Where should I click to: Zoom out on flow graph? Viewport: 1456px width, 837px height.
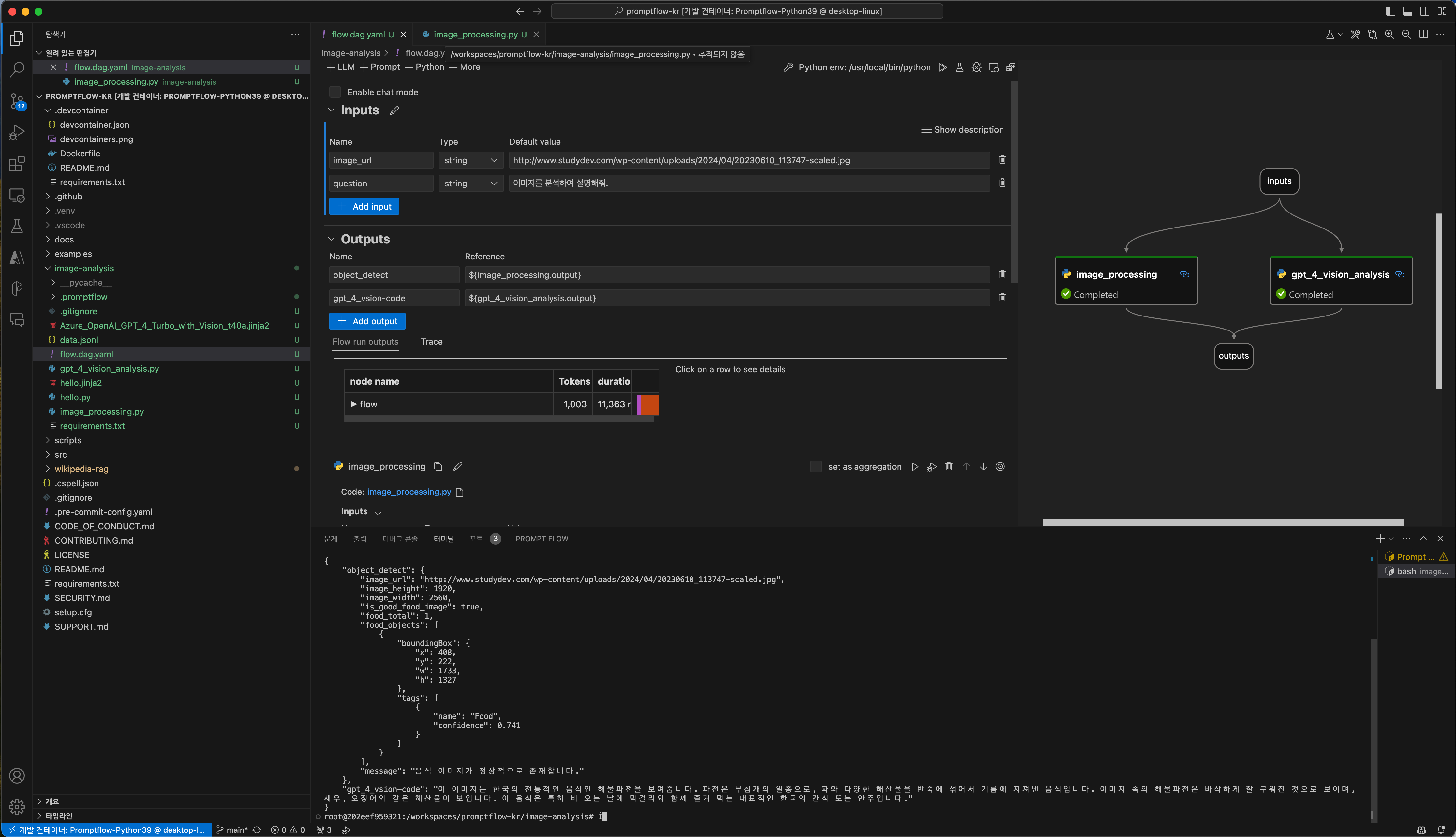click(1406, 35)
